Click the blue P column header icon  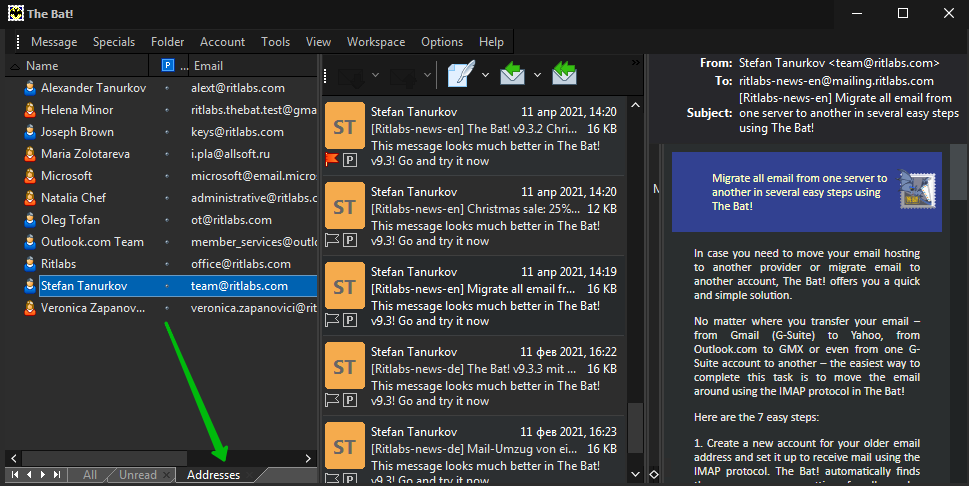[x=167, y=66]
